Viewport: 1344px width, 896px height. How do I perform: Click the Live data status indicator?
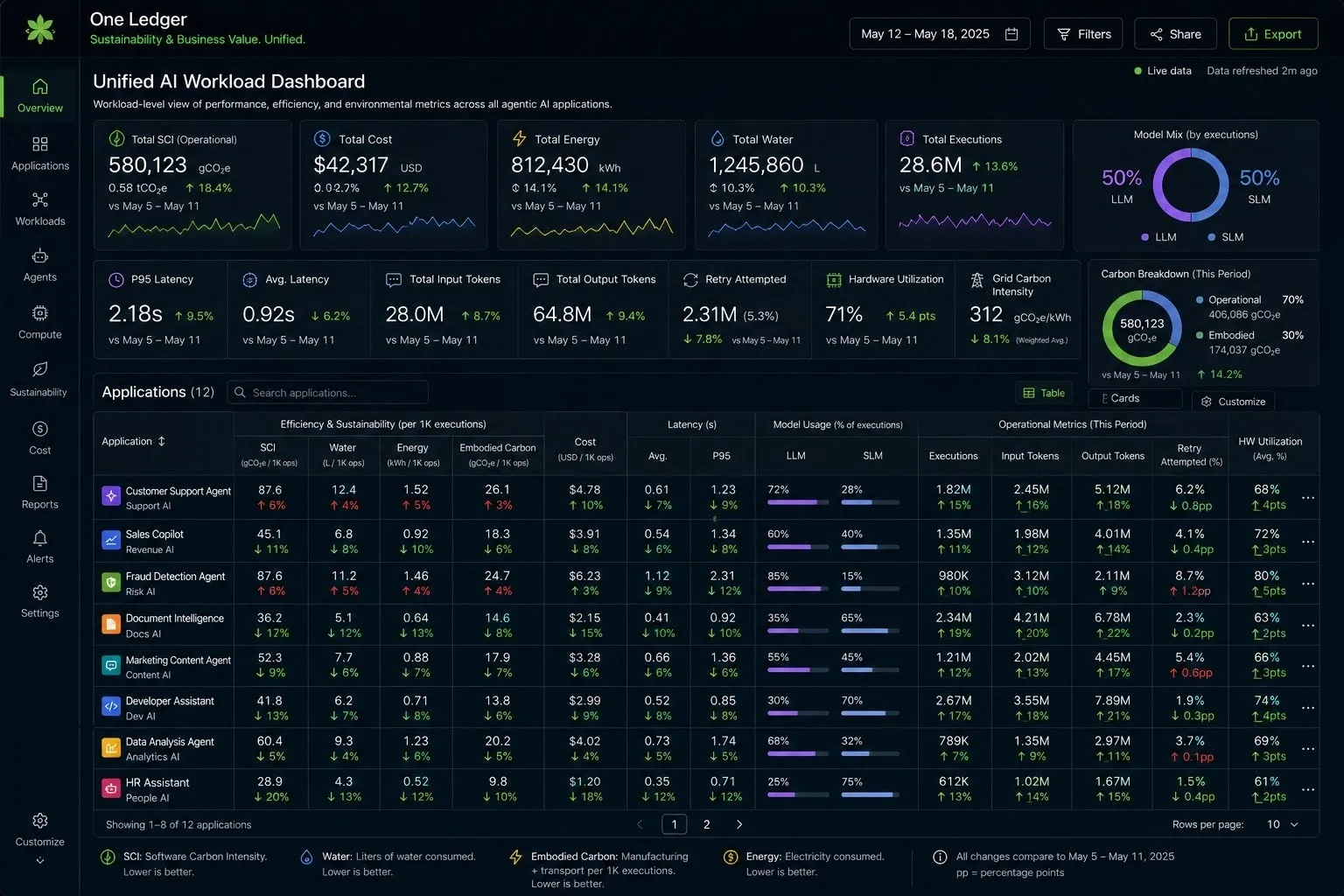pos(1163,71)
